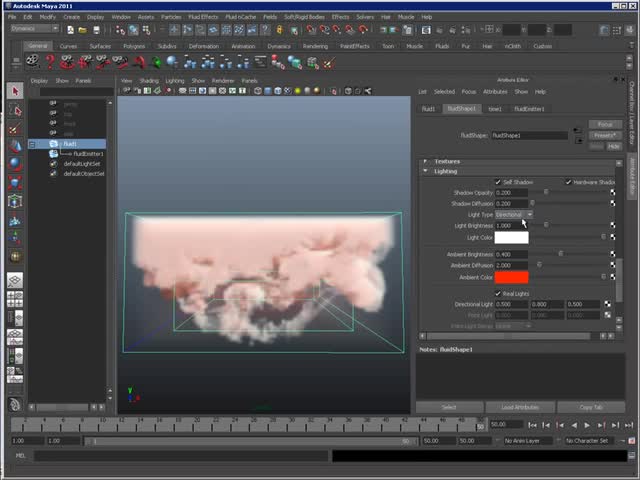Click the Scale tool in left toolbox
This screenshot has width=640, height=480.
15,182
